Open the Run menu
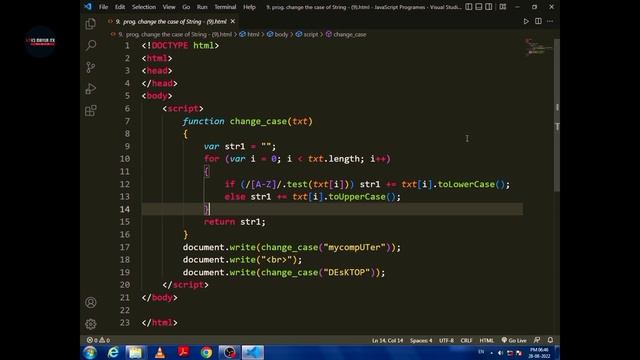The height and width of the screenshot is (360, 640). coord(202,7)
